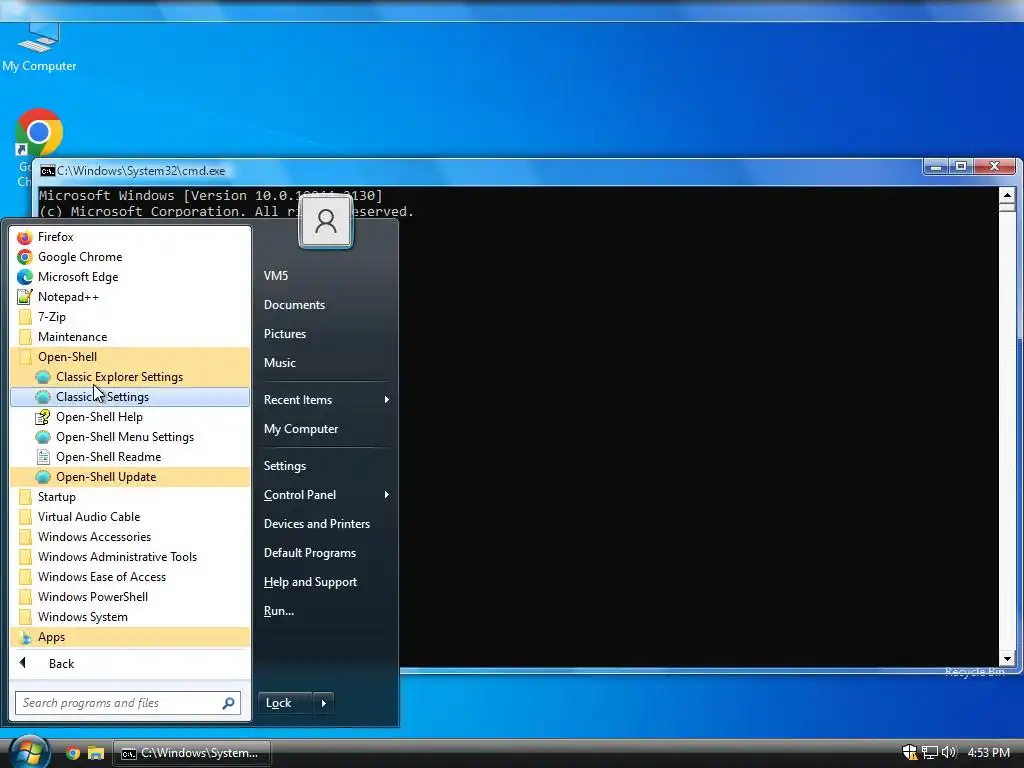Click the Windows Start orb
1024x768 pixels.
click(28, 752)
